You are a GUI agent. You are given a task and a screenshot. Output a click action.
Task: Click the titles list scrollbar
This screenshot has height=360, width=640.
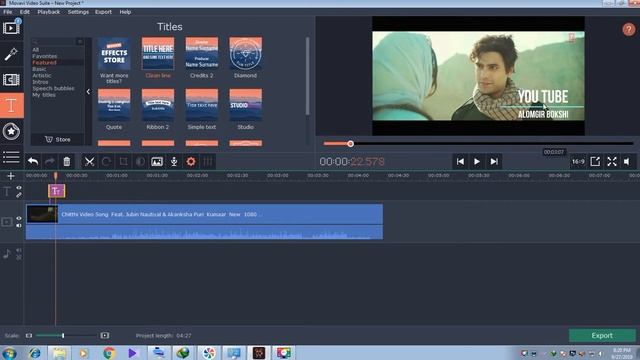point(307,76)
